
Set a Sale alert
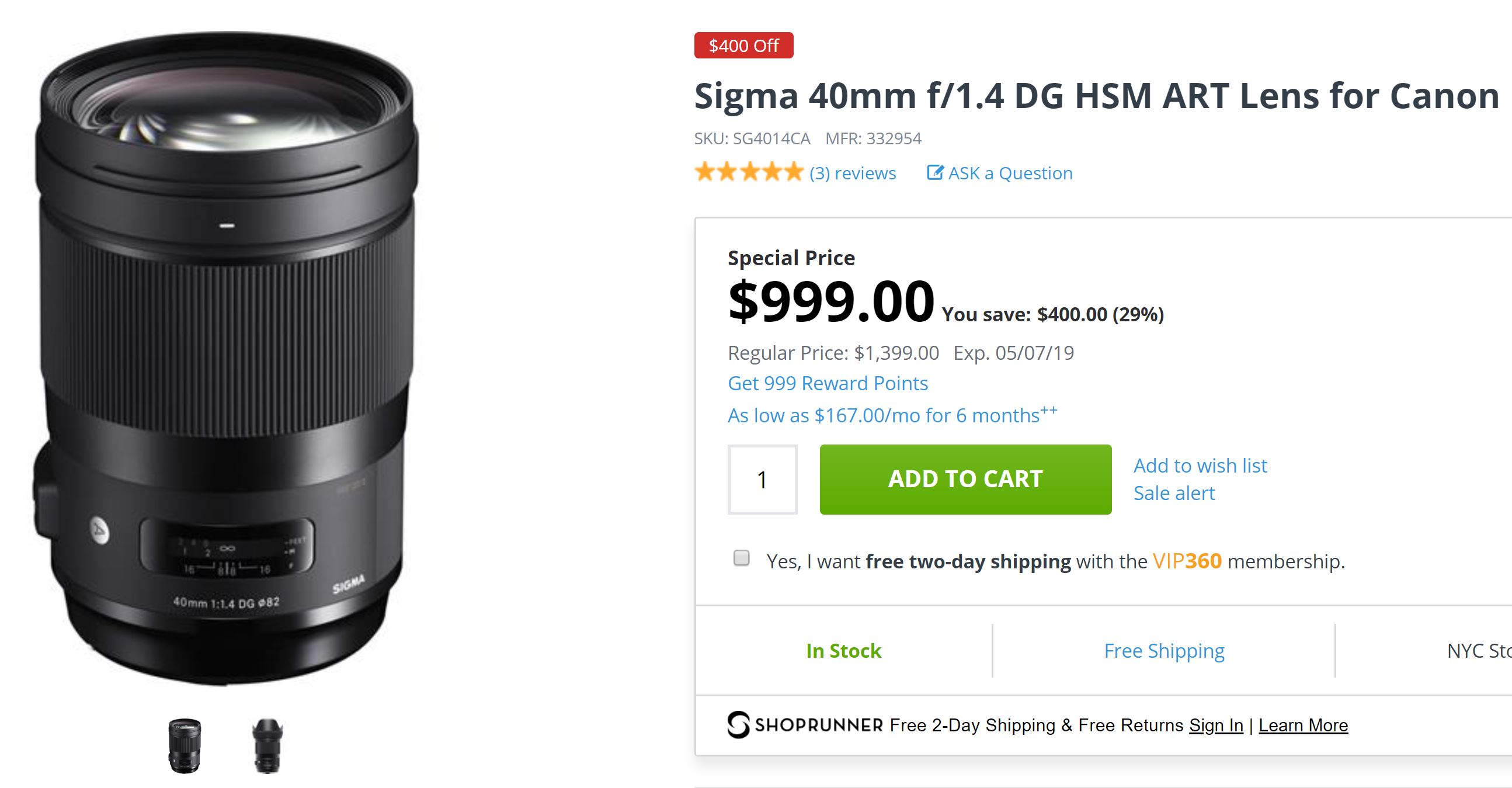tap(1173, 493)
